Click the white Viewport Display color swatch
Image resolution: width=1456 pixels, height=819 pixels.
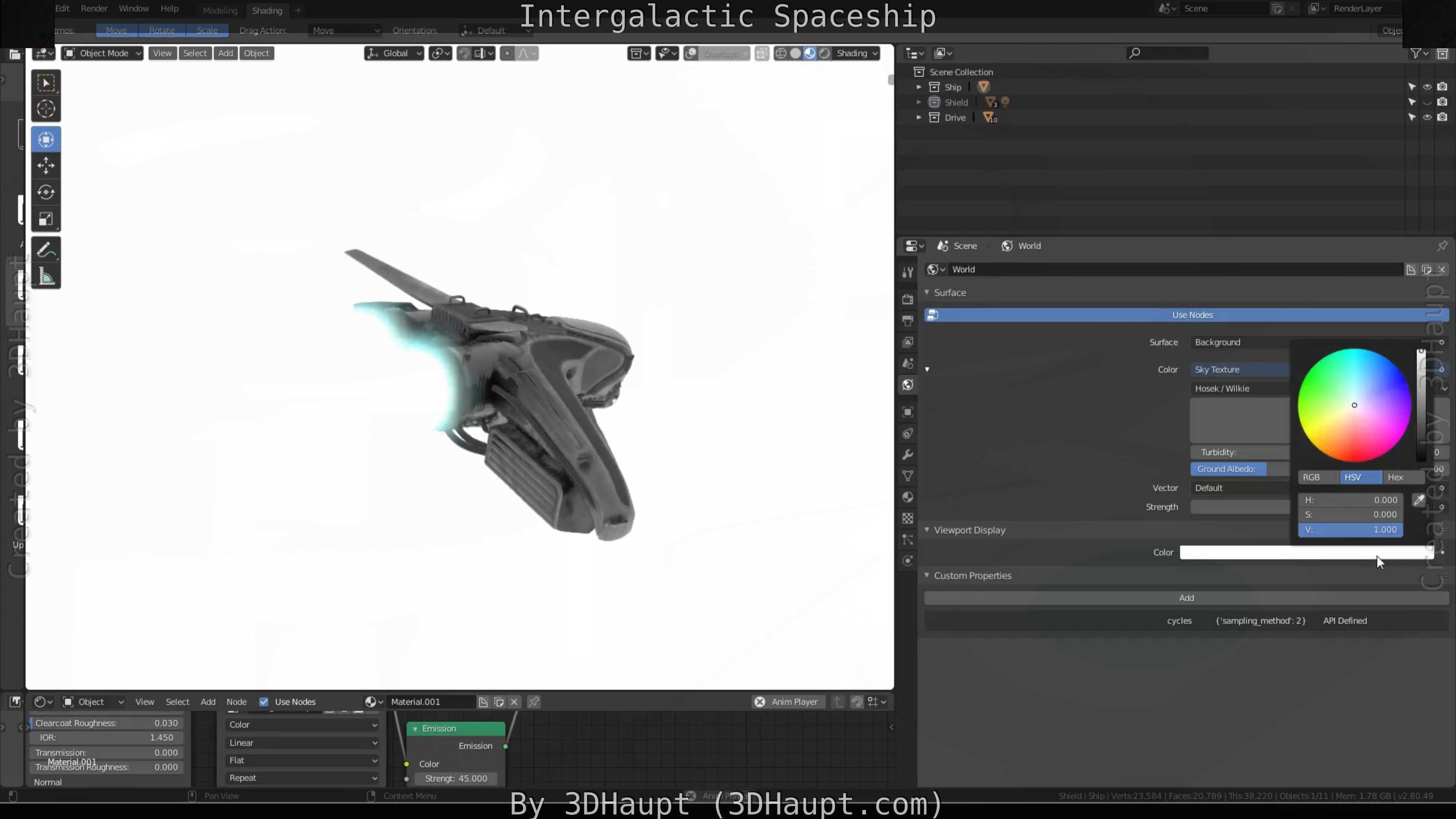pos(1300,553)
